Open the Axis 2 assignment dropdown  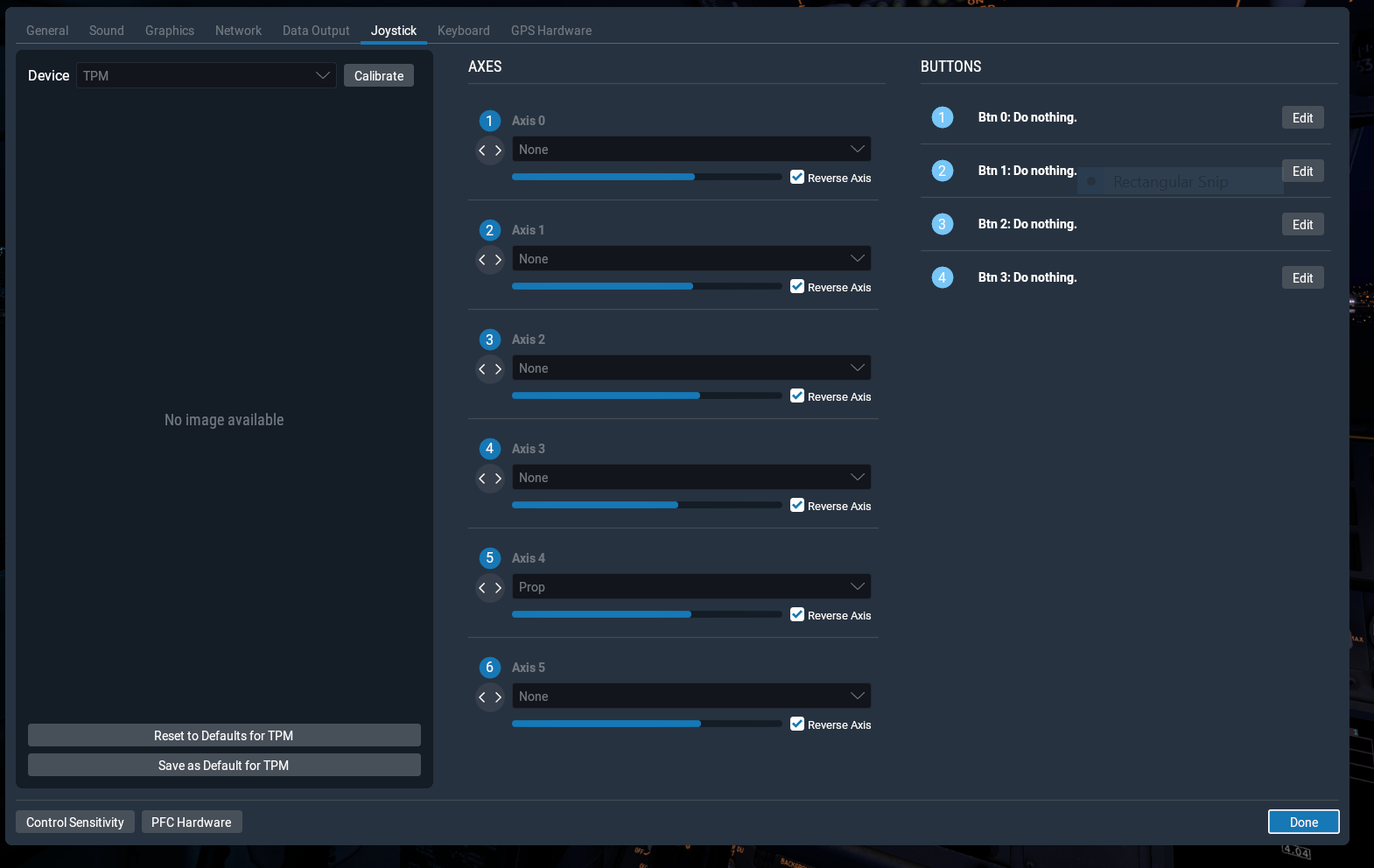(x=691, y=368)
